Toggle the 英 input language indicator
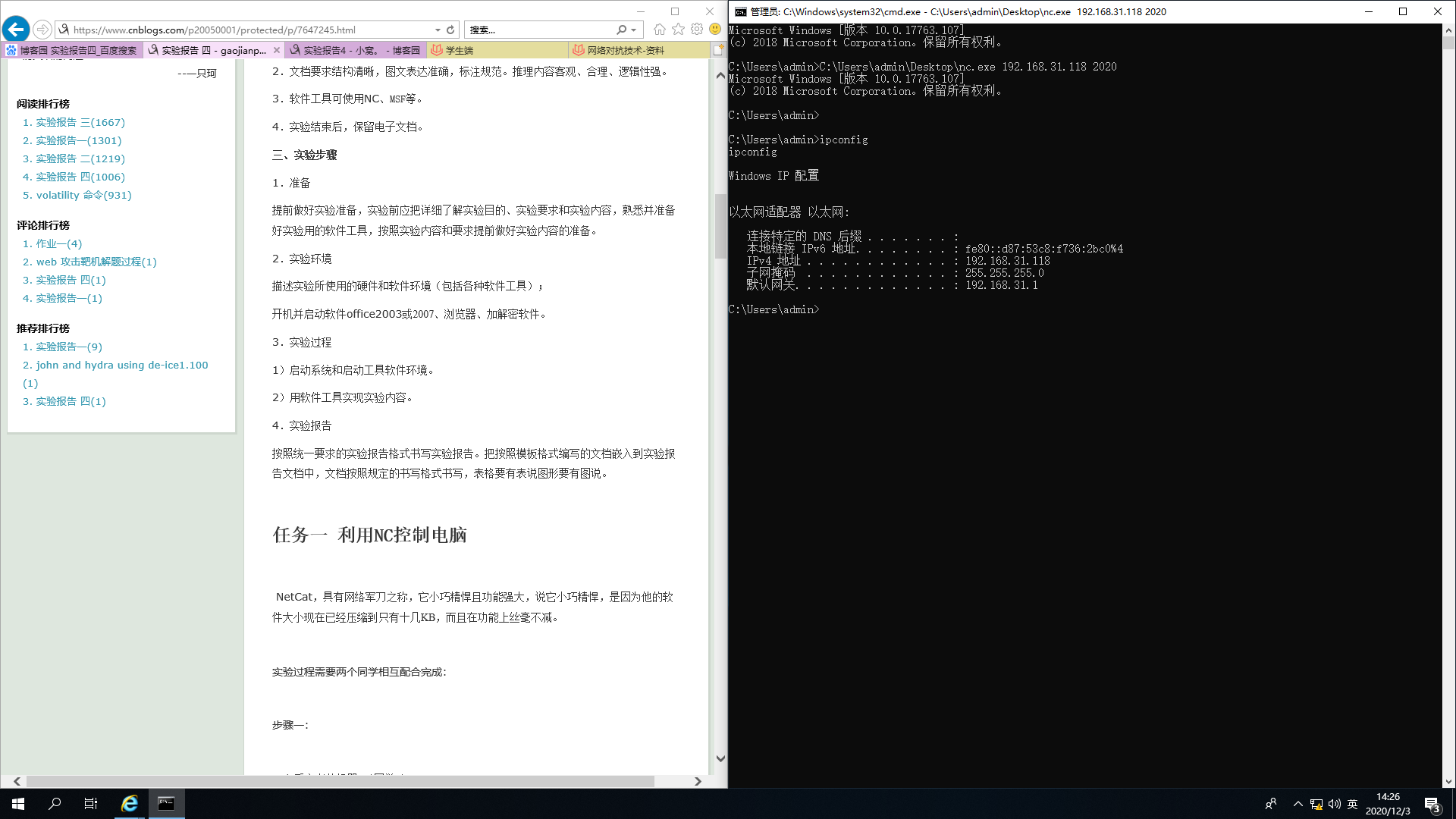 point(1352,804)
